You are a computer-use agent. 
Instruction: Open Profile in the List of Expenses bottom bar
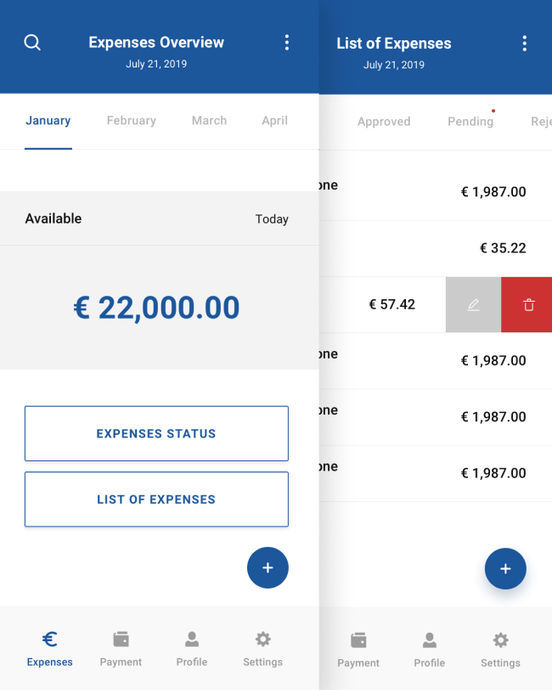point(429,650)
